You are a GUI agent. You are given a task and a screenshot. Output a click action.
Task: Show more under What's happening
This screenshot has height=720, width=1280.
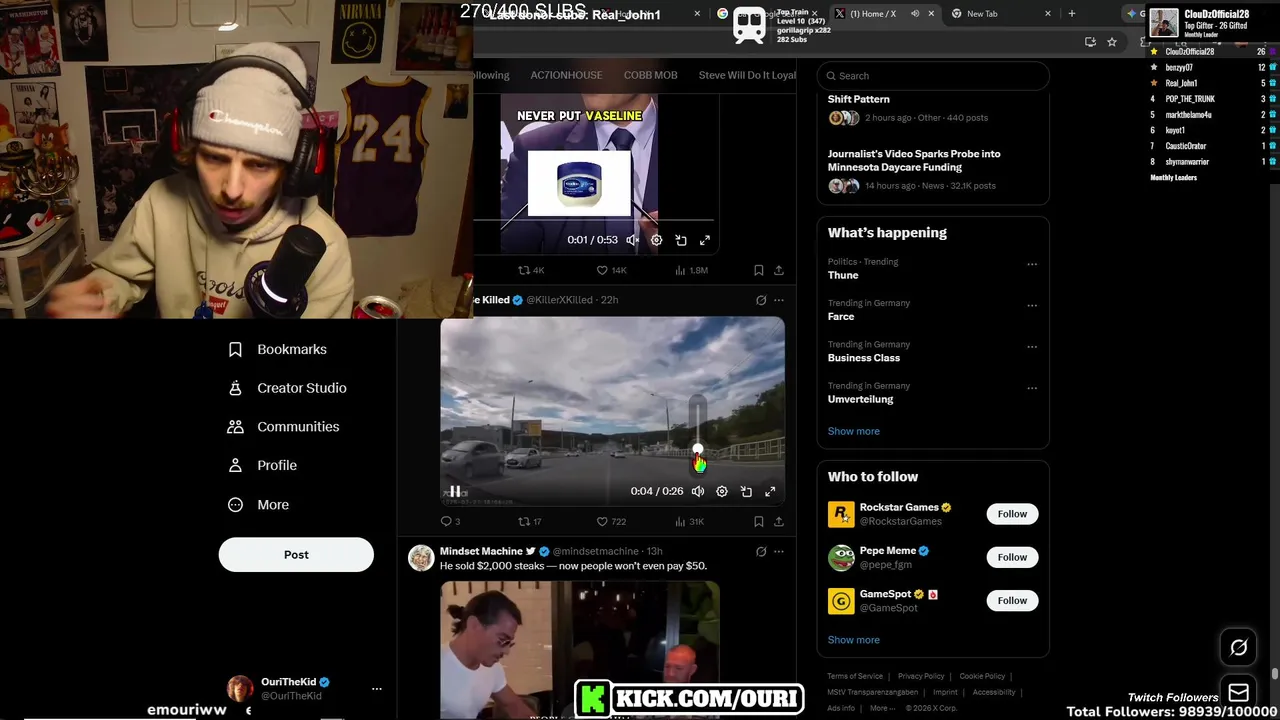click(853, 431)
